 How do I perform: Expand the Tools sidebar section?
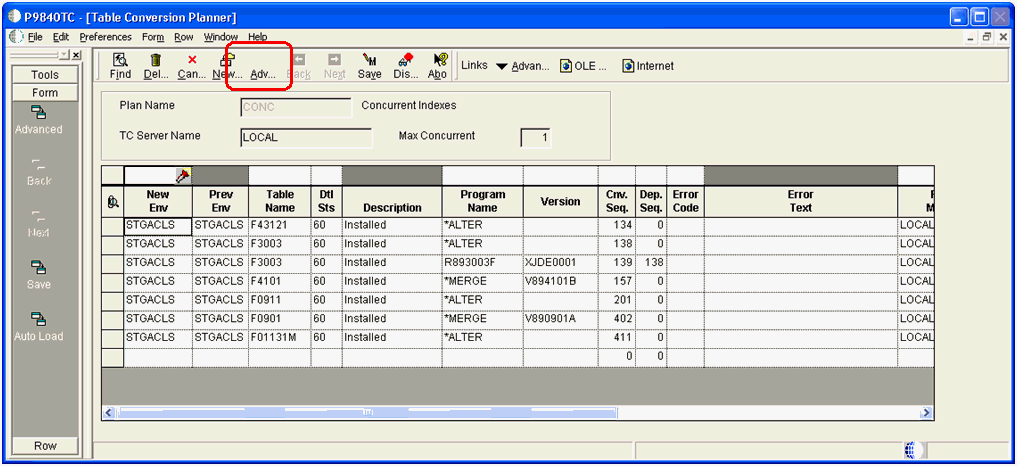pos(45,75)
